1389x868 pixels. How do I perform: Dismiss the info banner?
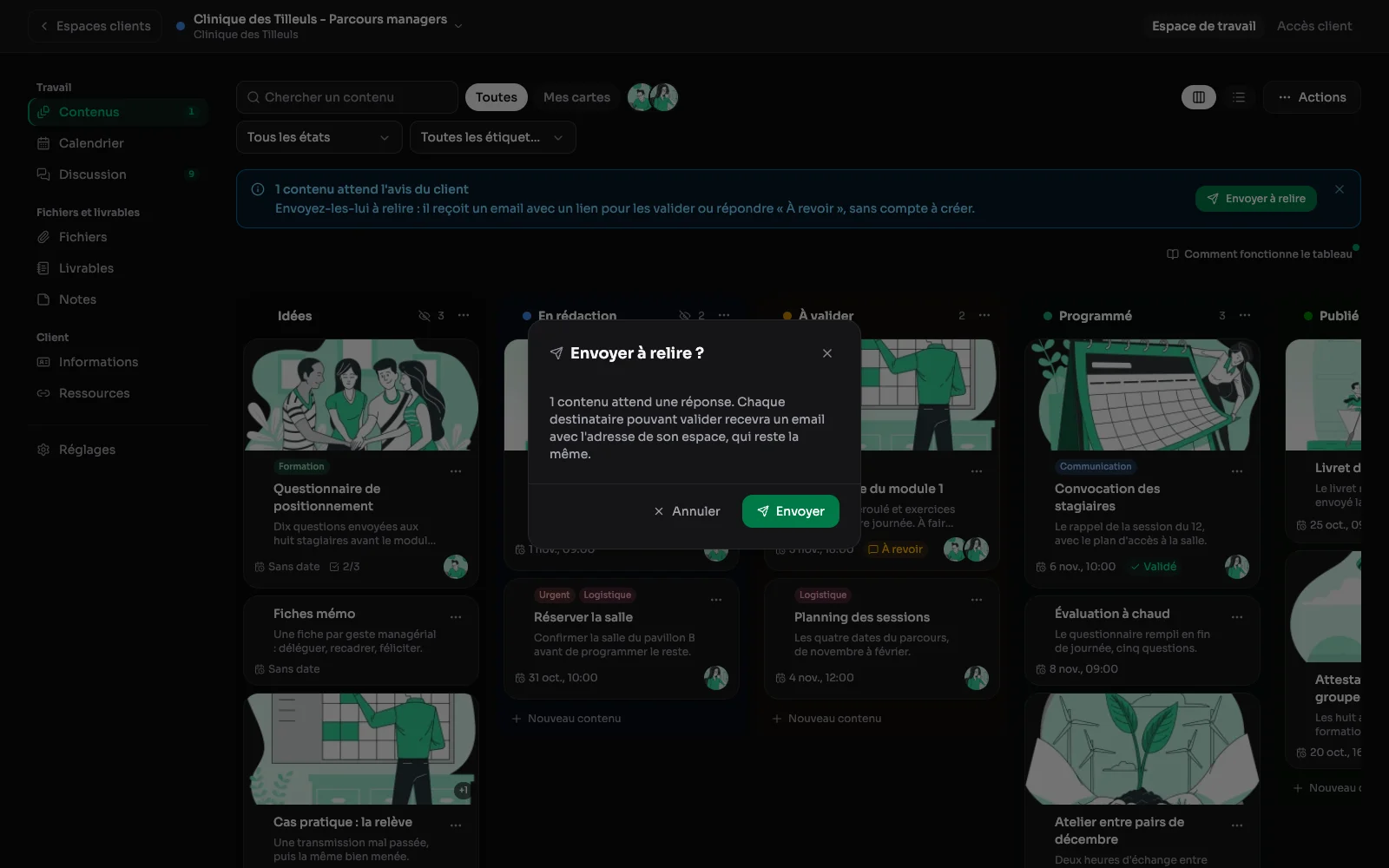[1340, 189]
